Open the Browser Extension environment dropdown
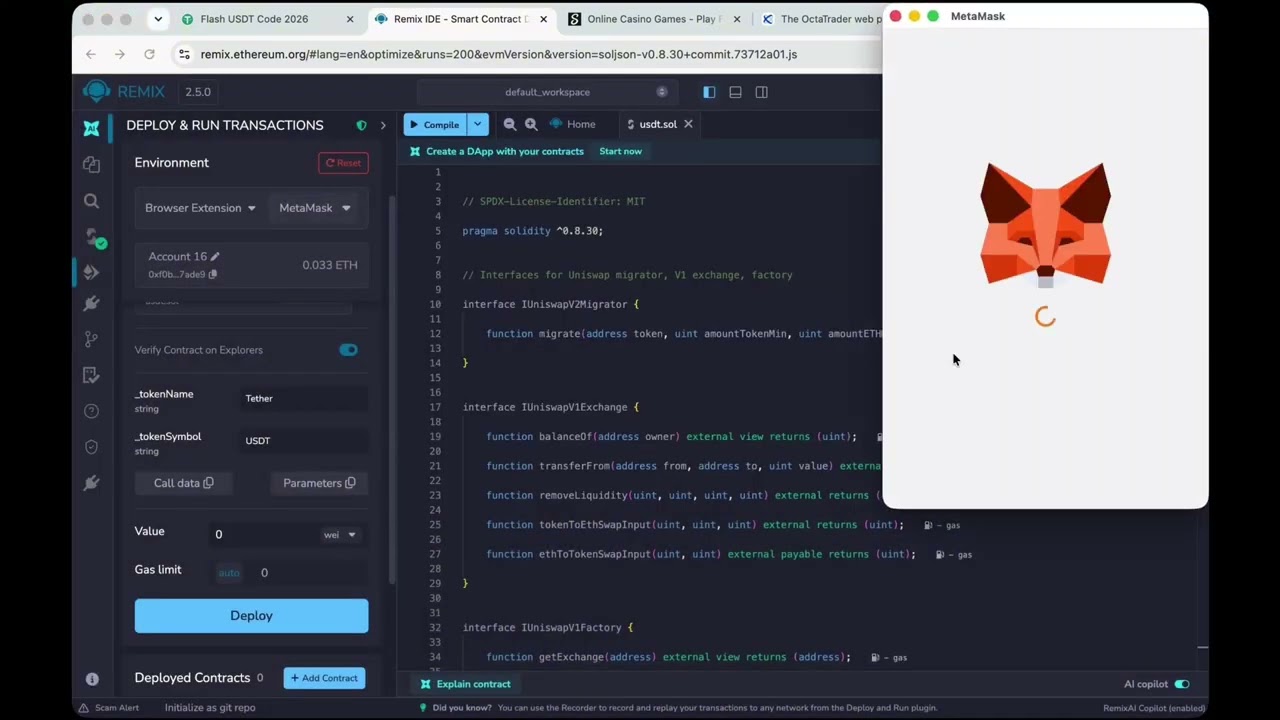Image resolution: width=1280 pixels, height=720 pixels. point(200,208)
